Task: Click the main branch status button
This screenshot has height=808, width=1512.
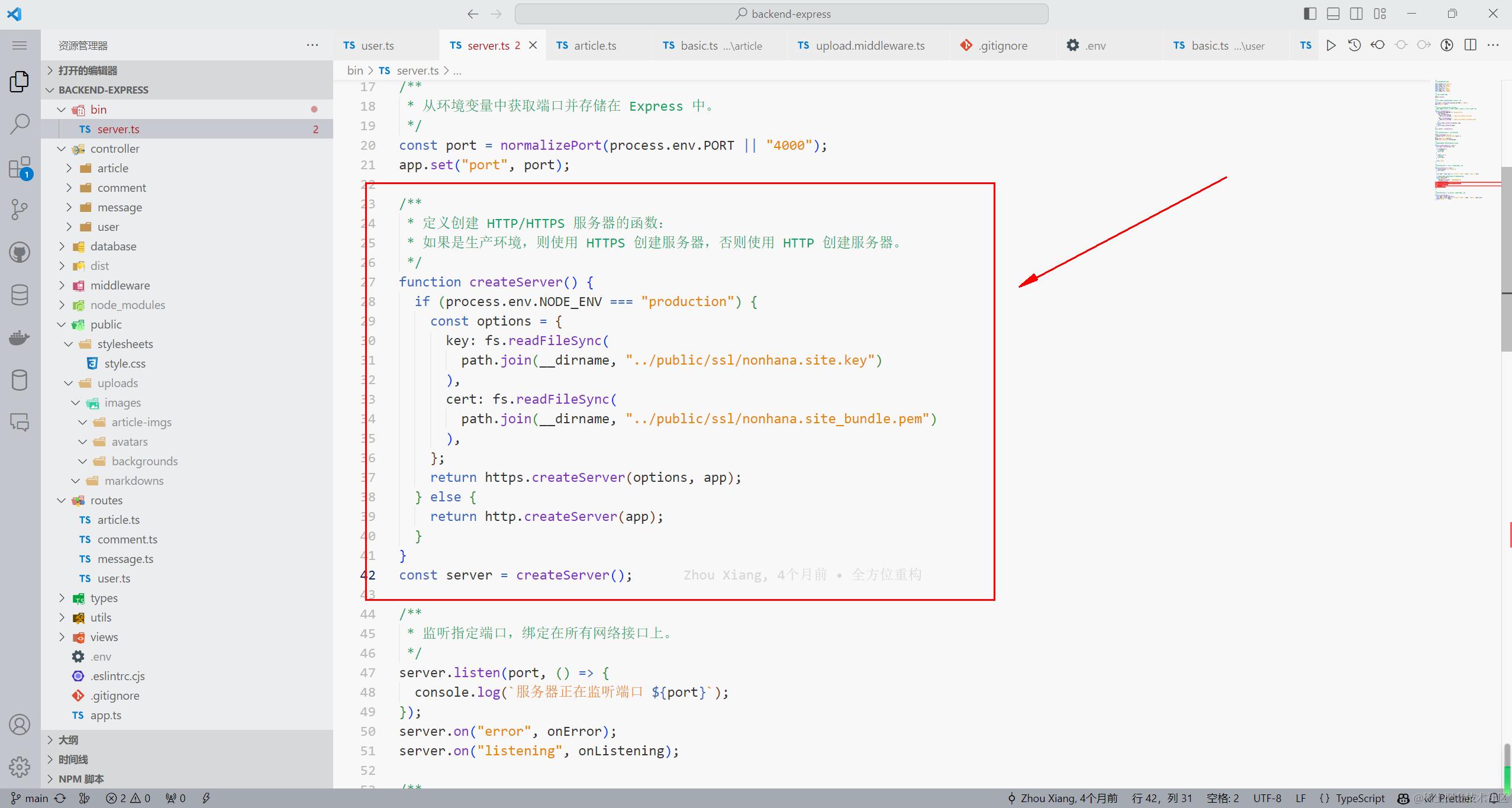Action: tap(30, 798)
